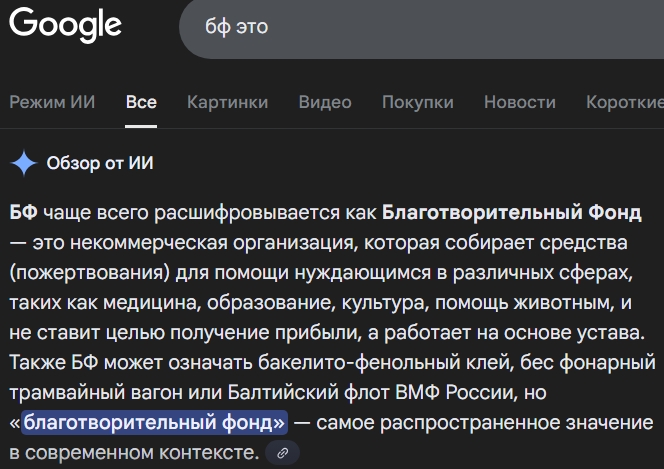Viewport: 664px width, 469px height.
Task: Open the "Картинки" tab
Action: tap(227, 102)
